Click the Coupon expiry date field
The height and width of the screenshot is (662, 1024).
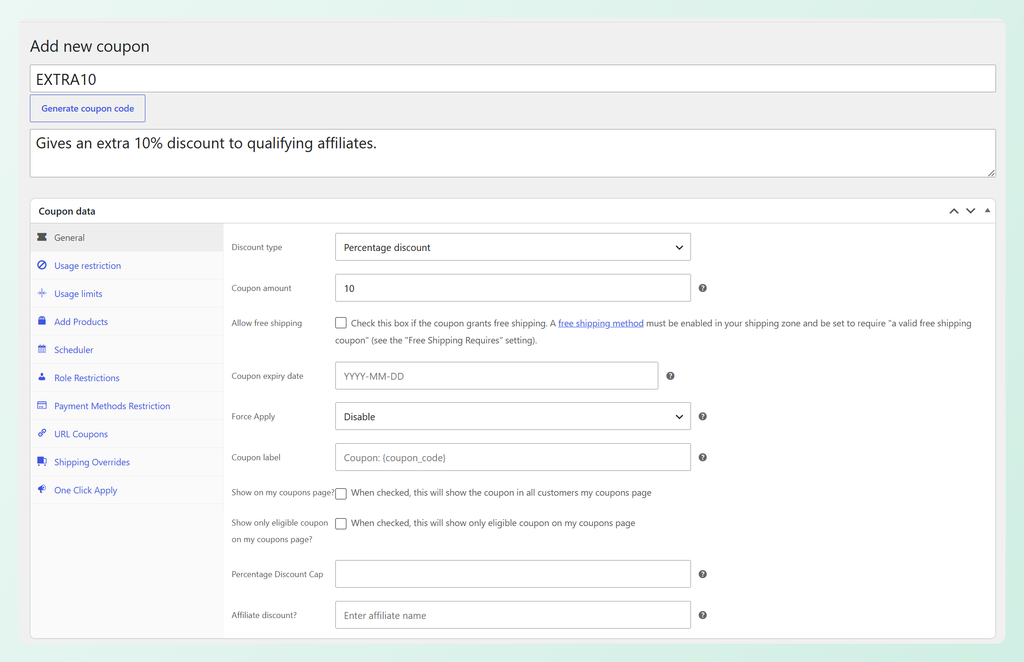click(x=496, y=376)
